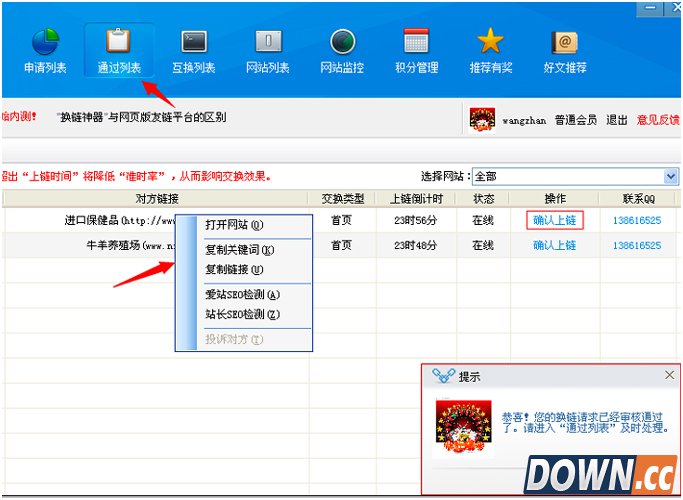
Task: Click 在线 status in 进口保健品 row
Action: click(483, 220)
